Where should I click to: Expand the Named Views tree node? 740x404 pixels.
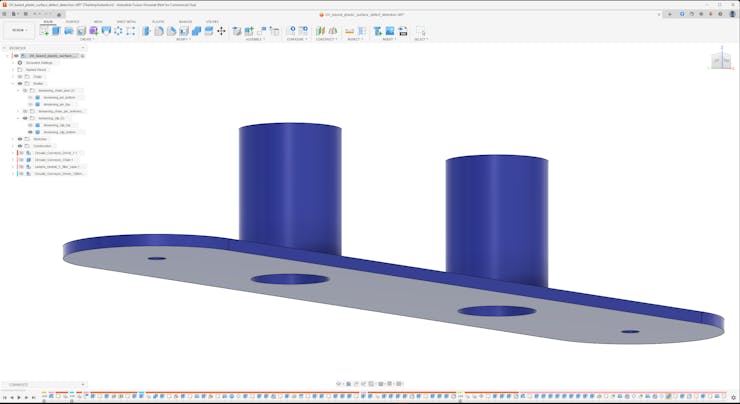(12, 70)
